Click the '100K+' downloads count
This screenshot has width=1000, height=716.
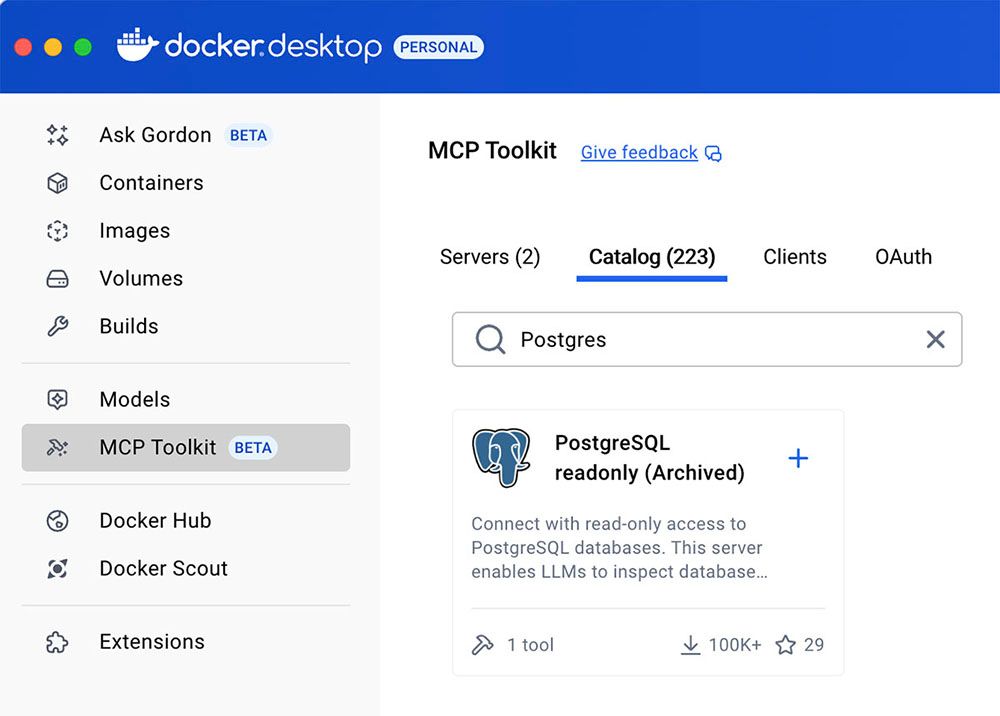coord(735,645)
